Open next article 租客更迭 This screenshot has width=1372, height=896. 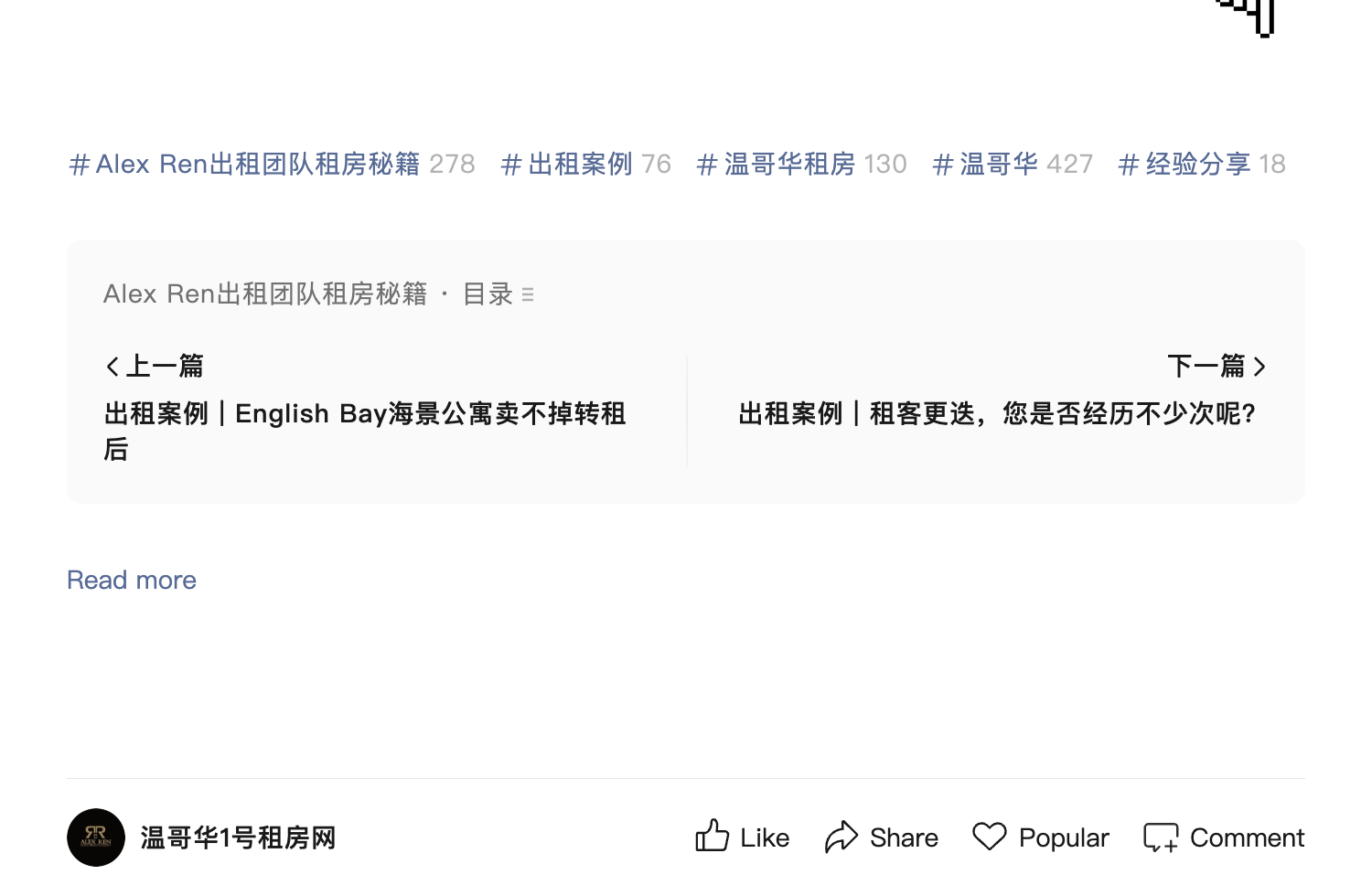coord(997,413)
